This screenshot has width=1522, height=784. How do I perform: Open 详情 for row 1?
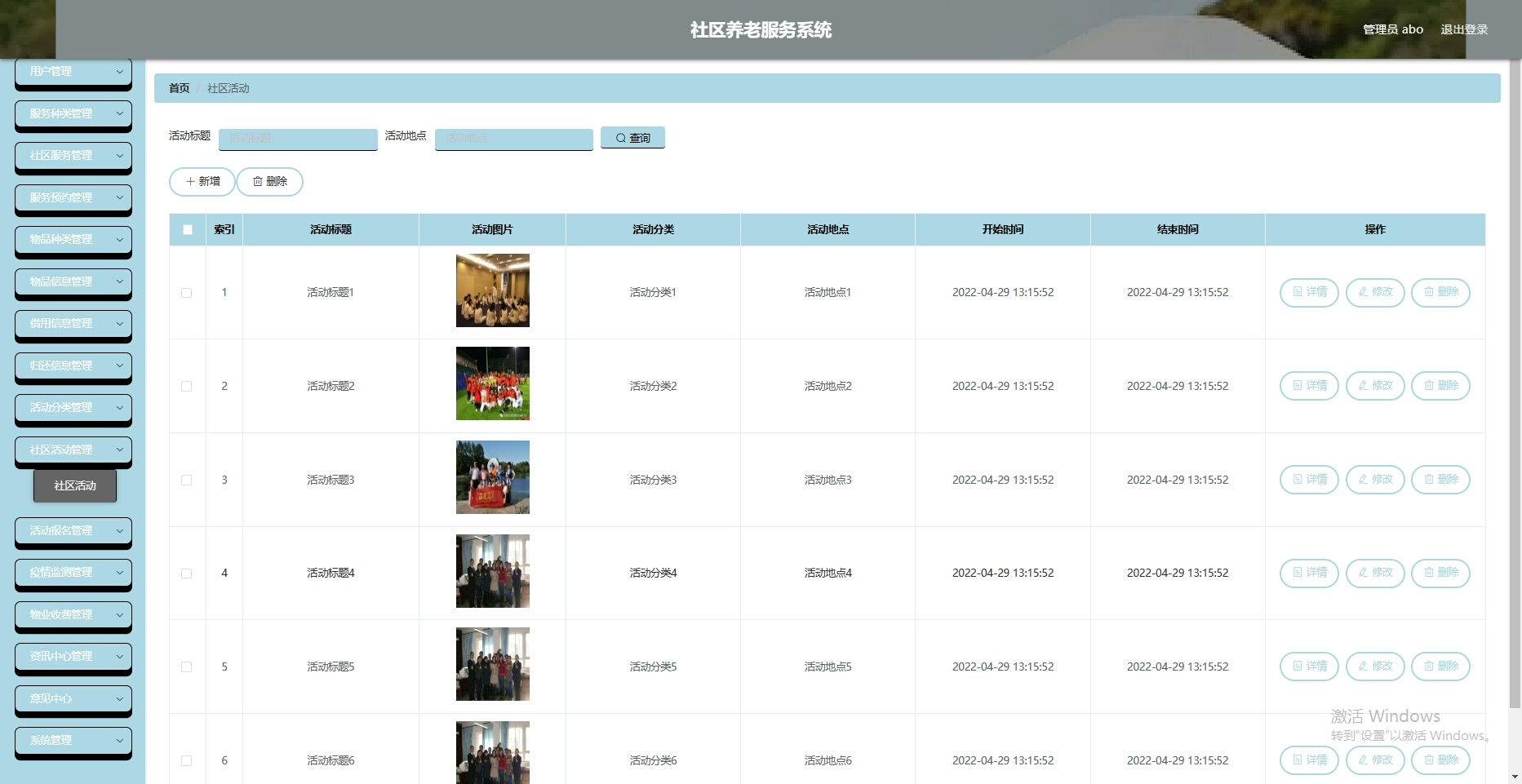point(1309,292)
